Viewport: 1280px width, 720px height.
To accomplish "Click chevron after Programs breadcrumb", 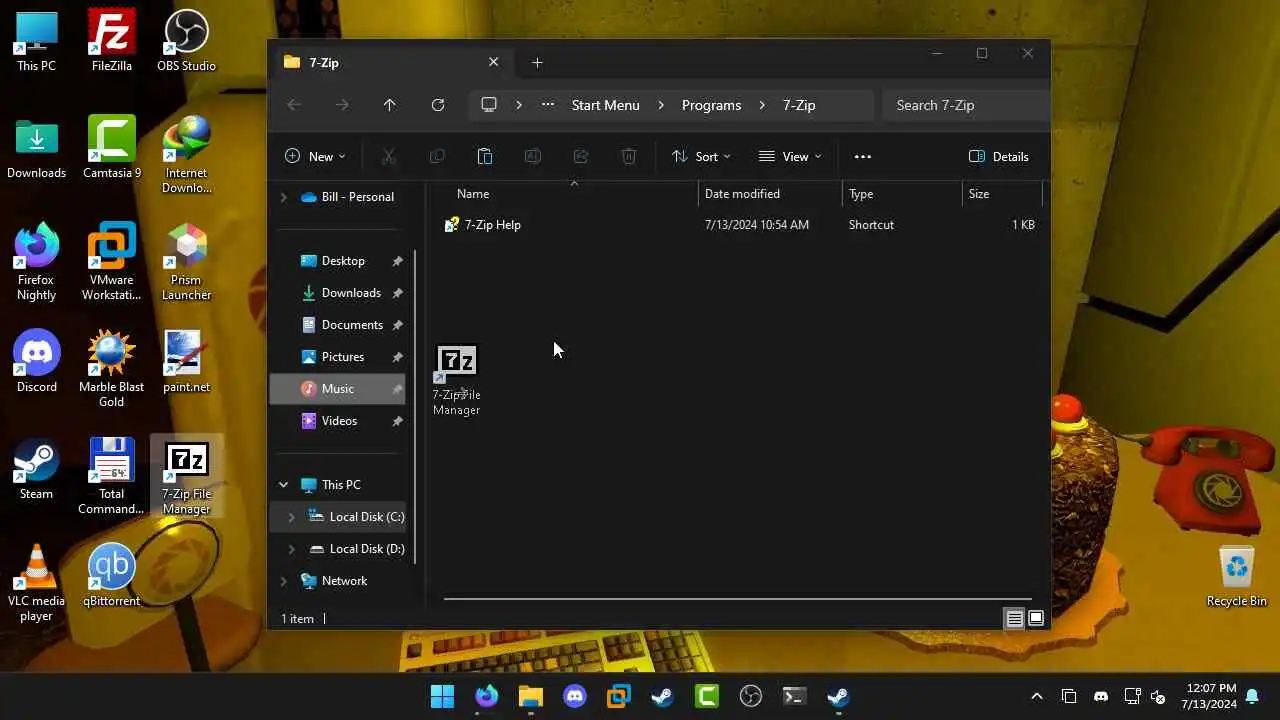I will click(x=762, y=105).
